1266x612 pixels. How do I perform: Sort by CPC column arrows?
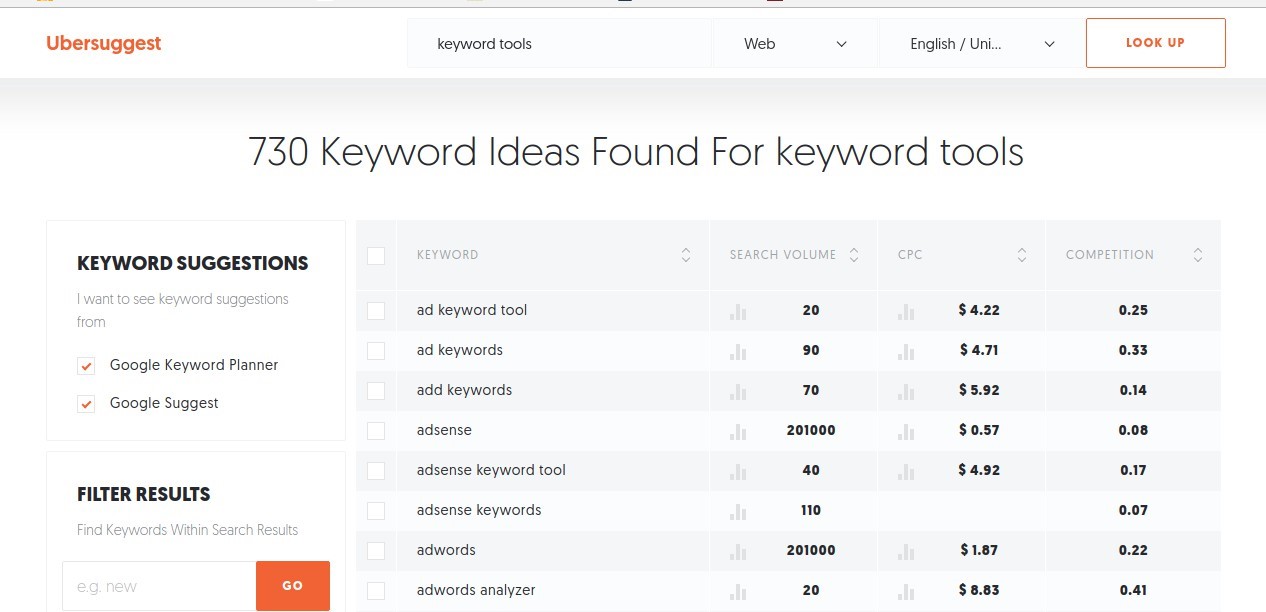point(1022,255)
